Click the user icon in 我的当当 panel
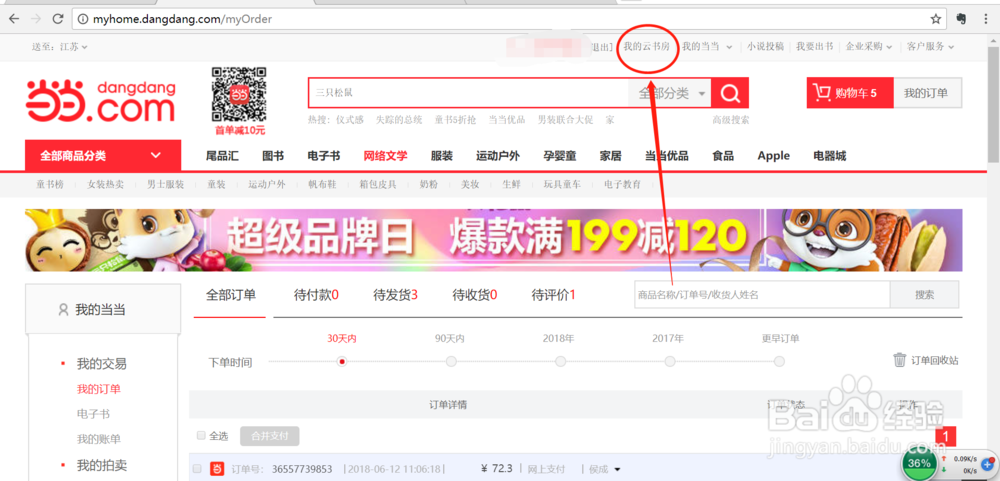This screenshot has height=481, width=1000. point(63,310)
